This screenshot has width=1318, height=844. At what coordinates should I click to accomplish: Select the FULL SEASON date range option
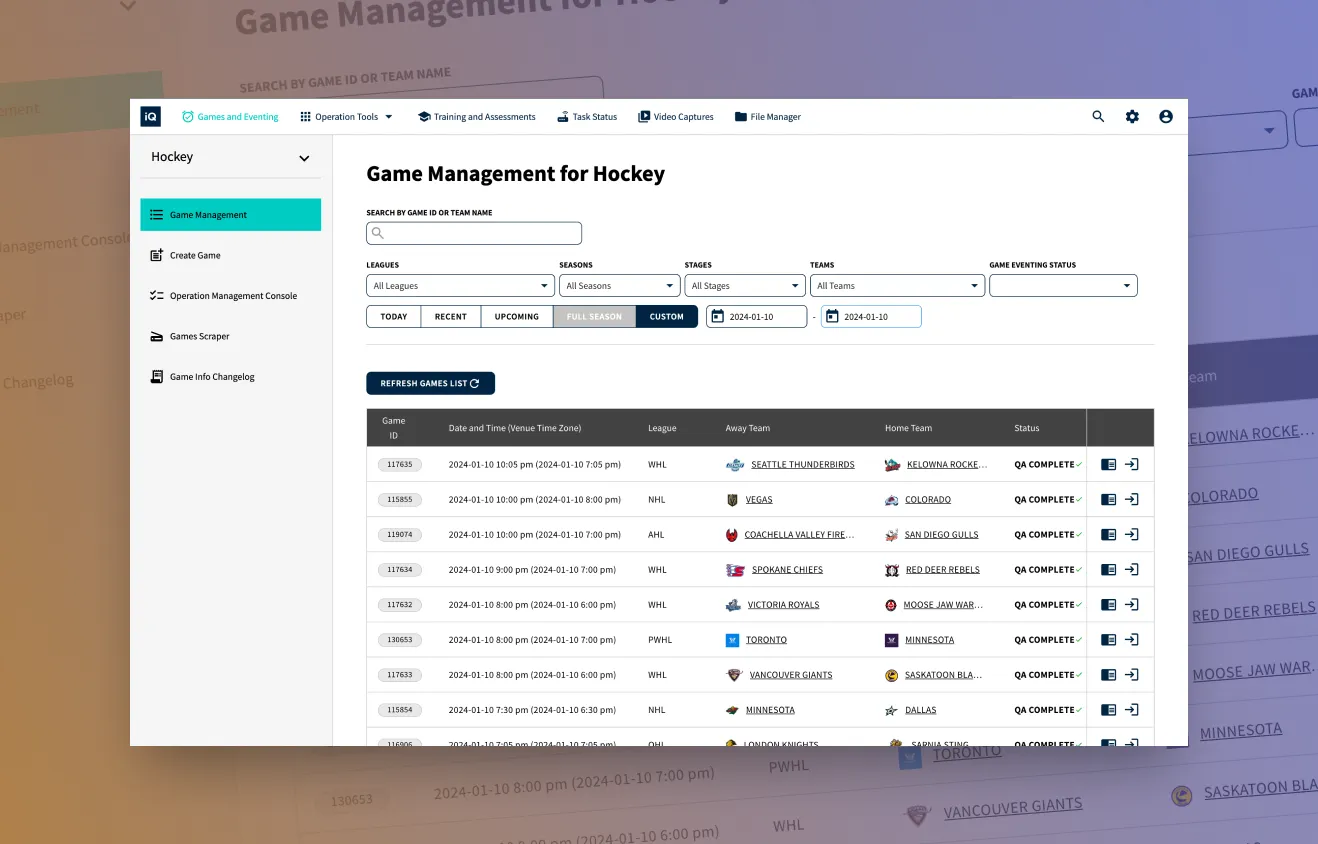click(594, 317)
